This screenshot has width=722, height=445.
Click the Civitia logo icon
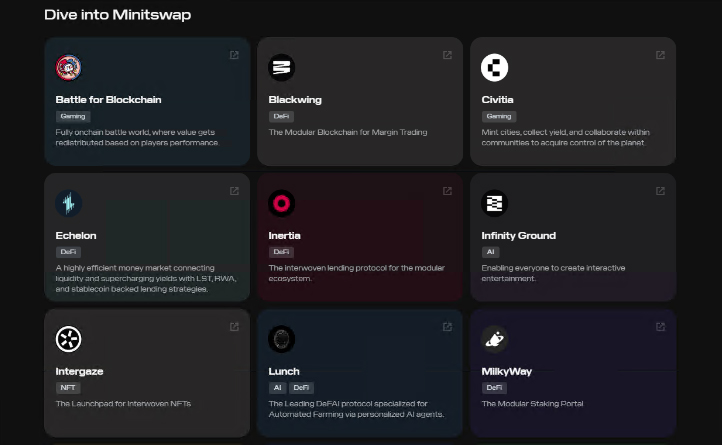click(495, 68)
